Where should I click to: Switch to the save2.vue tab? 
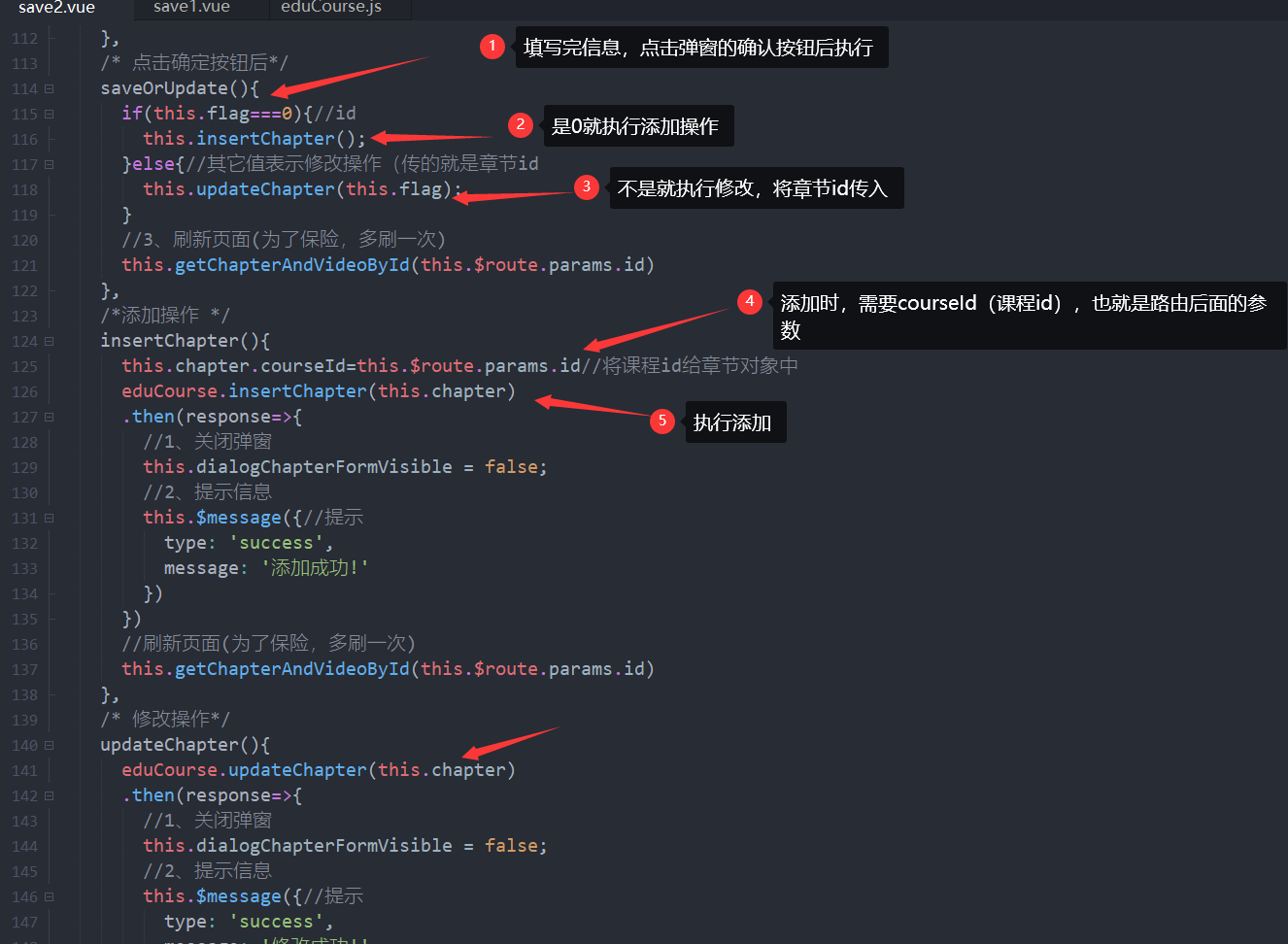[56, 7]
